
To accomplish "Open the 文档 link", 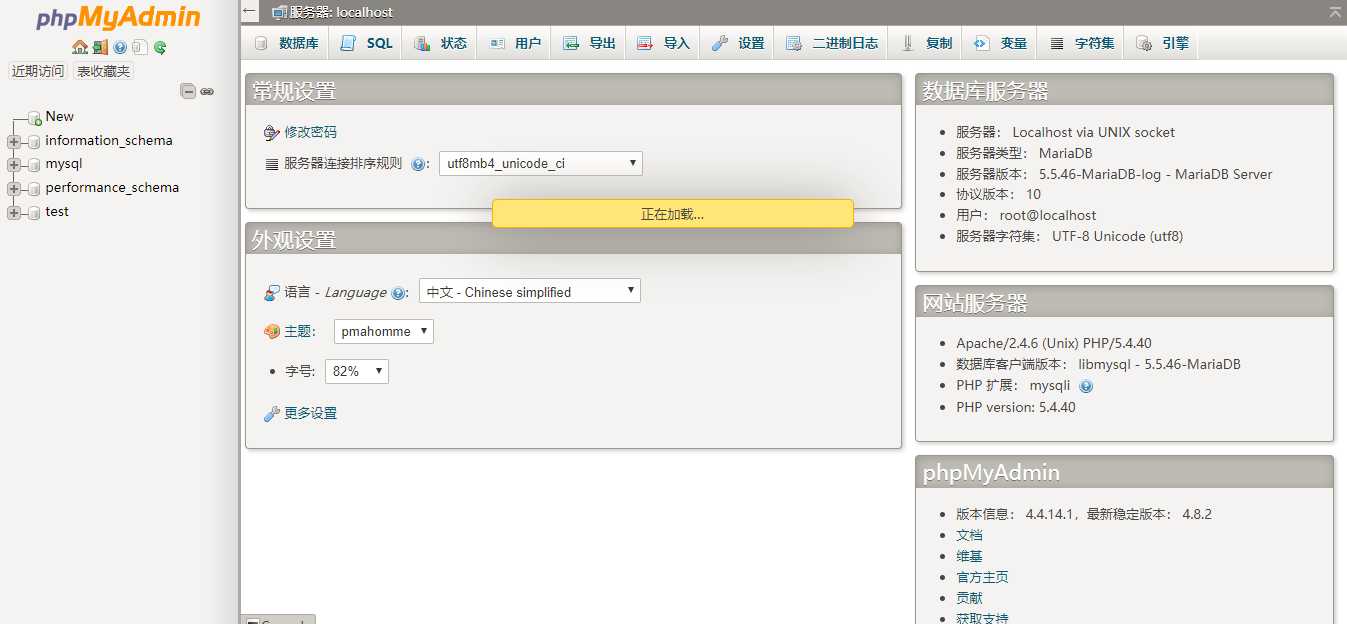I will (969, 535).
